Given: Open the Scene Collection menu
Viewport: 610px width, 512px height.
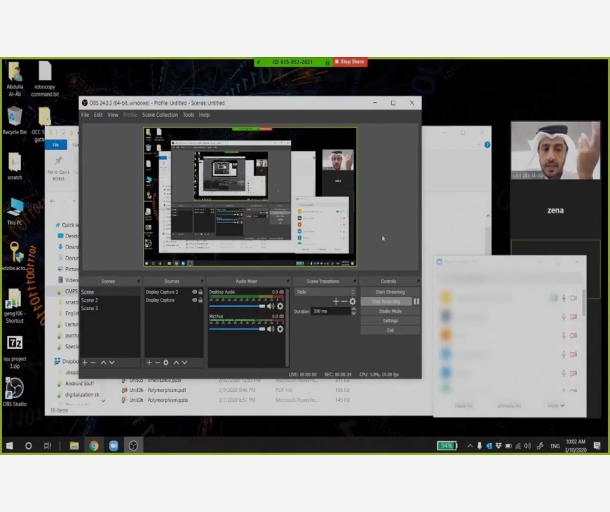Looking at the screenshot, I should 159,115.
